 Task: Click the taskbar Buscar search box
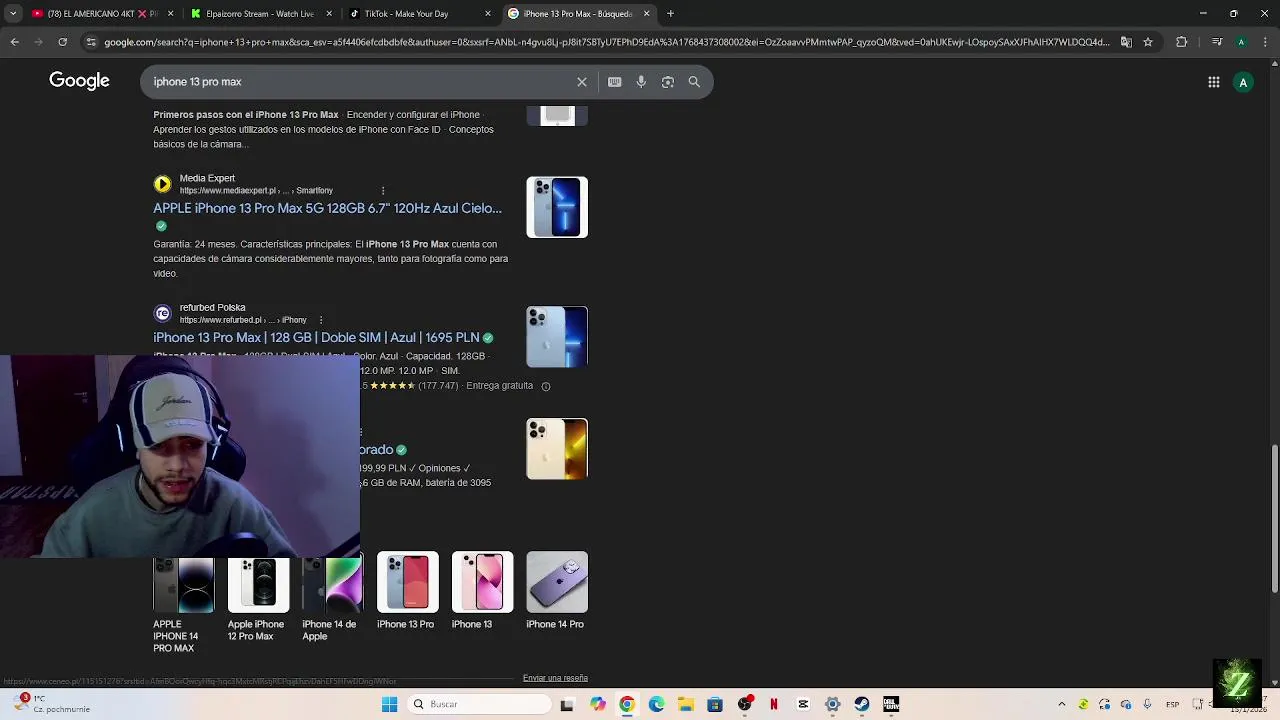[x=480, y=704]
